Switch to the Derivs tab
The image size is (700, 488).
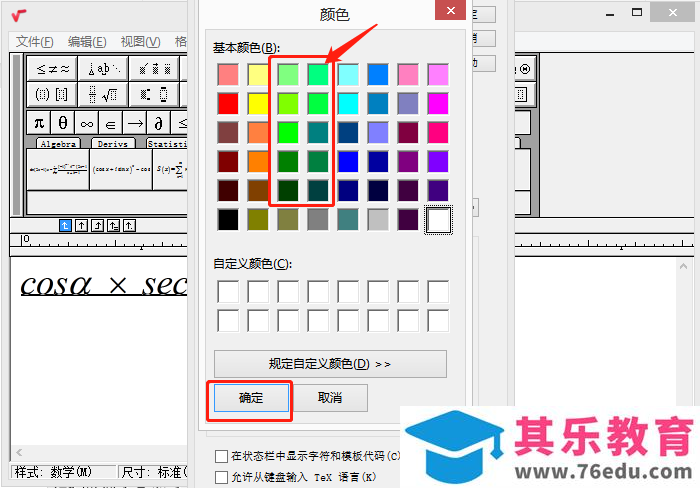(x=113, y=143)
